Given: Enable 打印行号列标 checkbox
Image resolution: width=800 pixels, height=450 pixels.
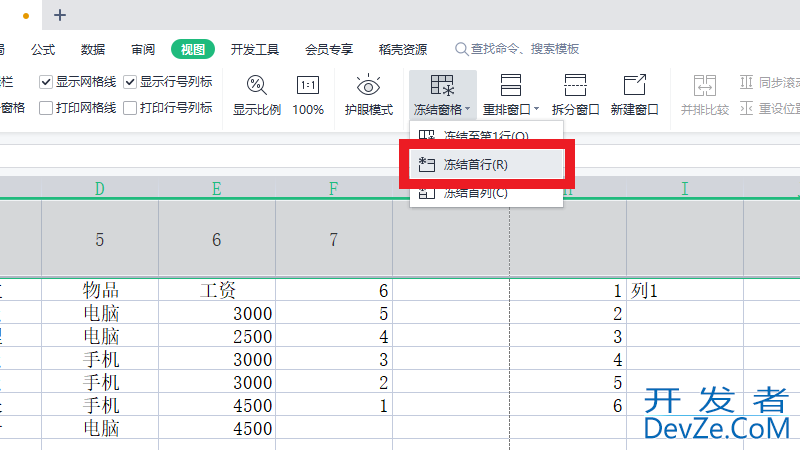Looking at the screenshot, I should click(x=130, y=108).
